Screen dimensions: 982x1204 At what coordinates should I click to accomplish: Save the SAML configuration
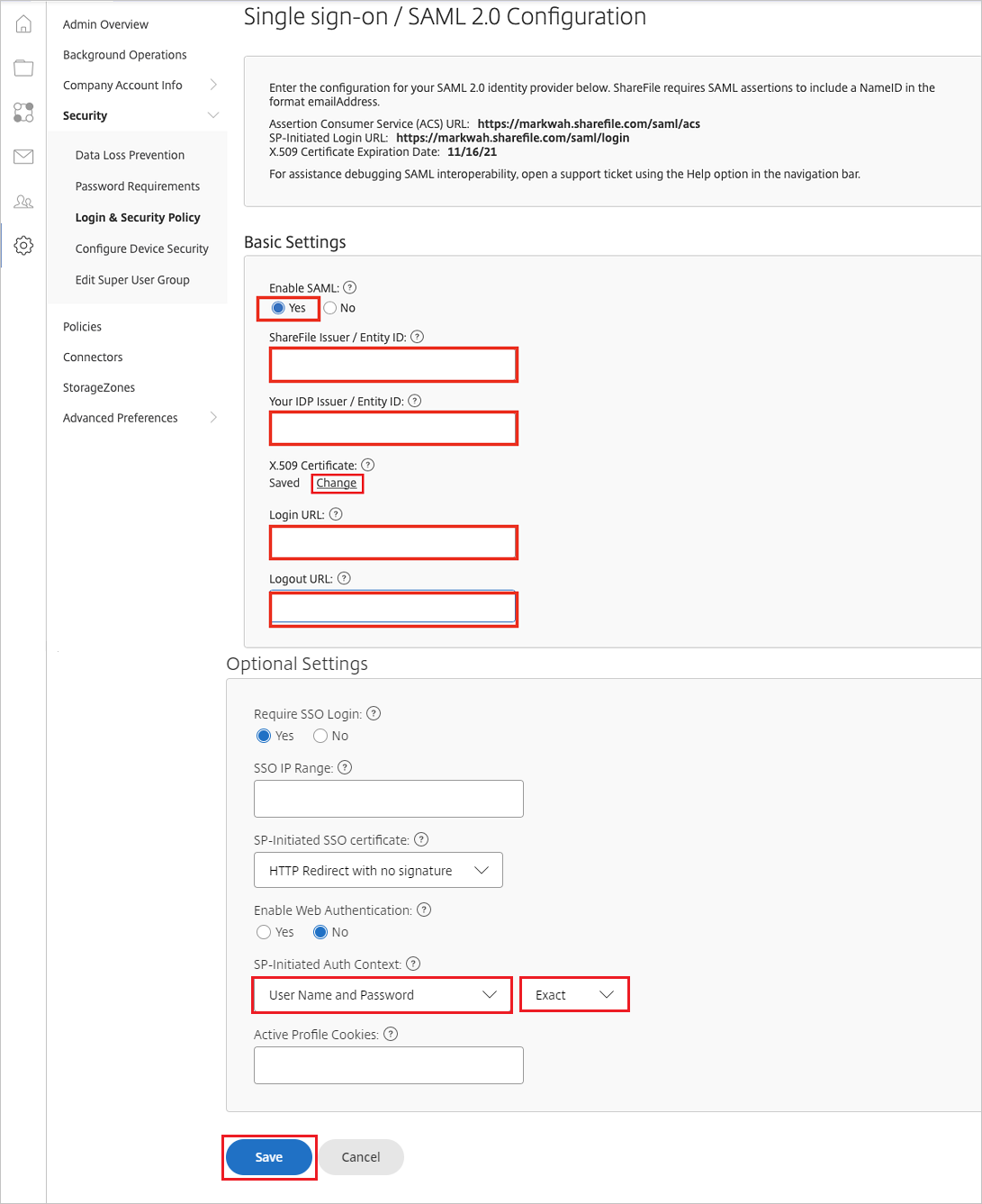point(268,1157)
